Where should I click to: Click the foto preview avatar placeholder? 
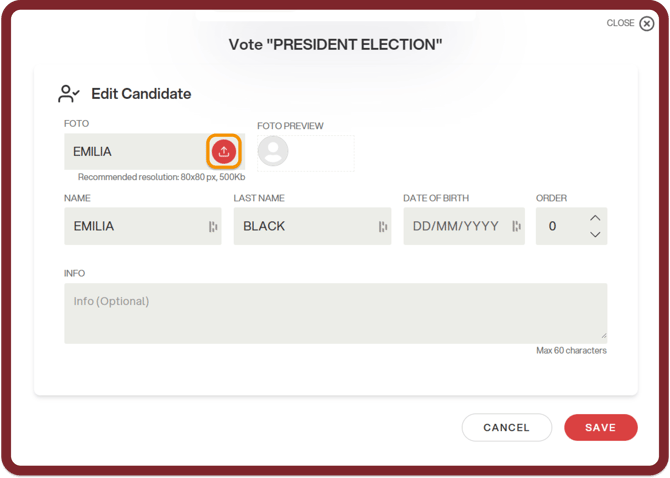[273, 152]
